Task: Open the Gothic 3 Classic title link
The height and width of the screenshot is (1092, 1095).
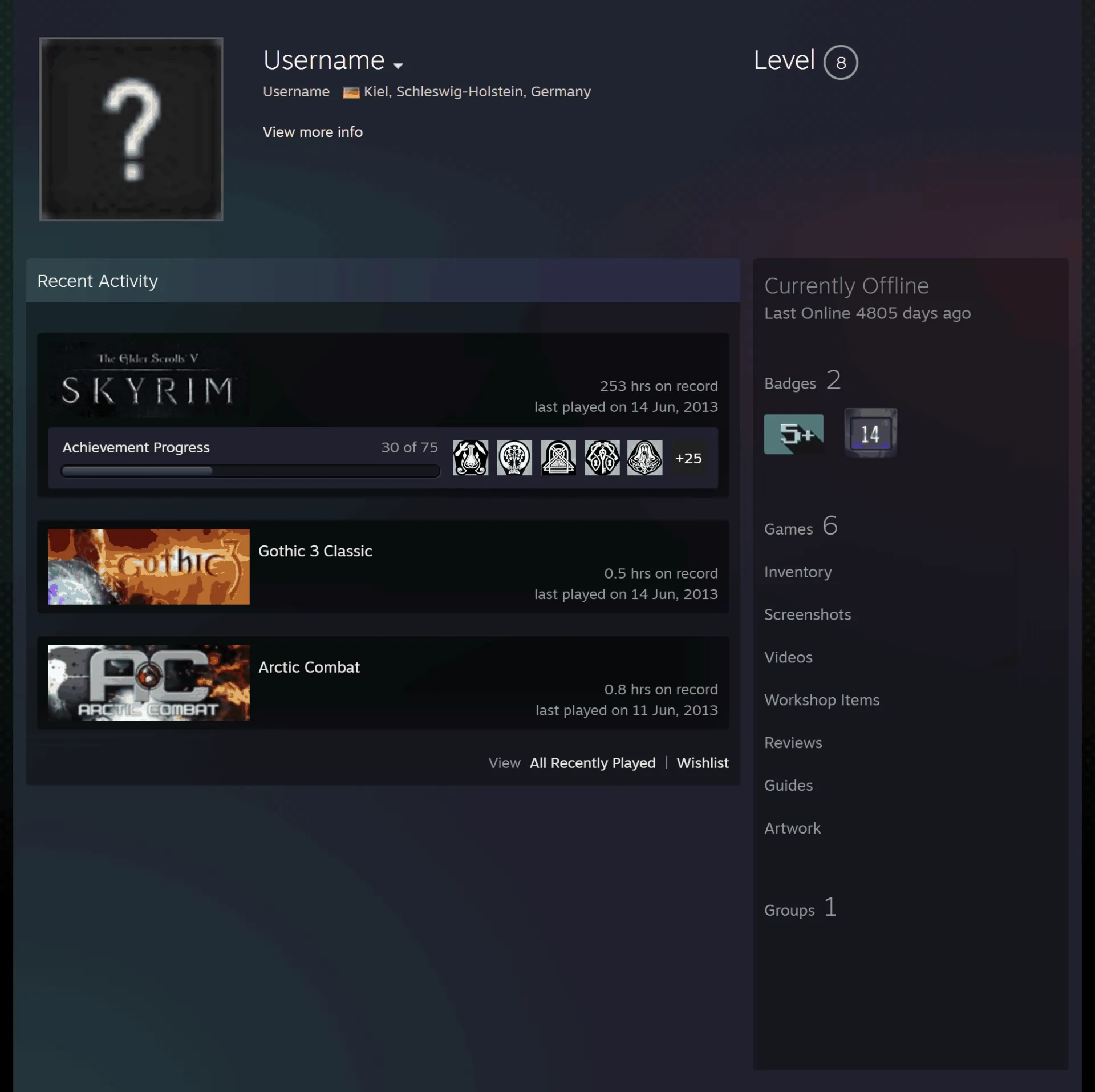Action: 315,551
